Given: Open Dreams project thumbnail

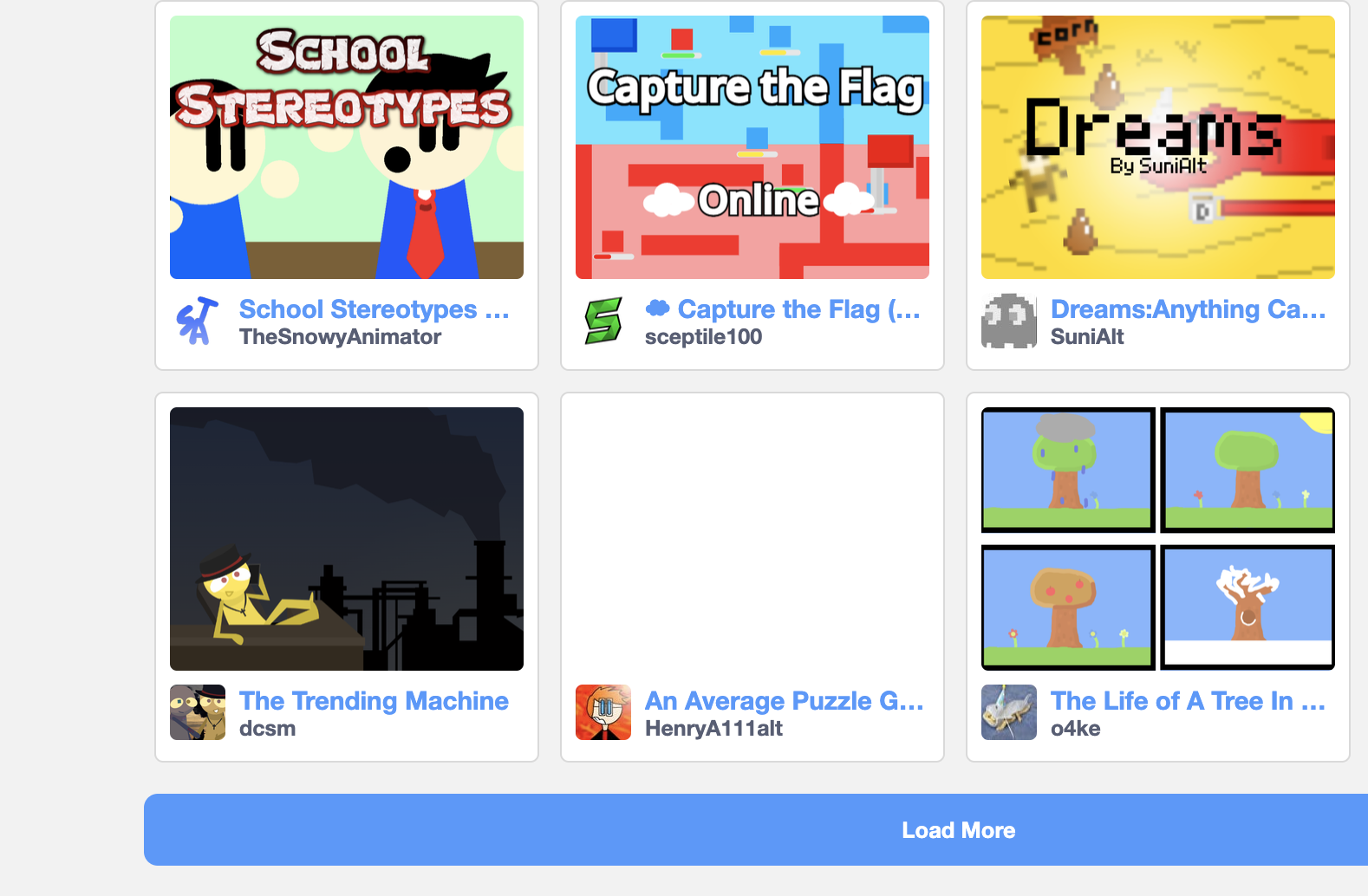Looking at the screenshot, I should 1158,147.
